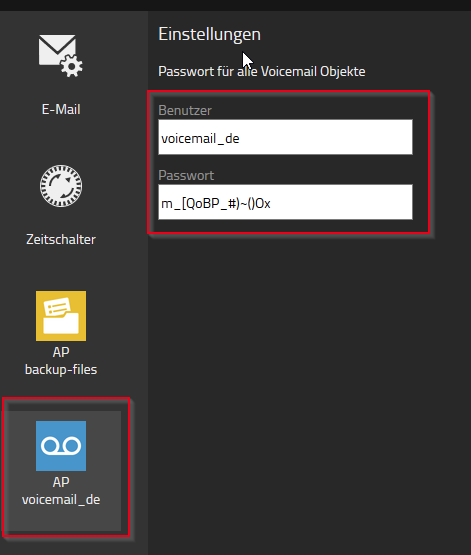Click the E-Mail label
The width and height of the screenshot is (471, 555).
coord(61,109)
